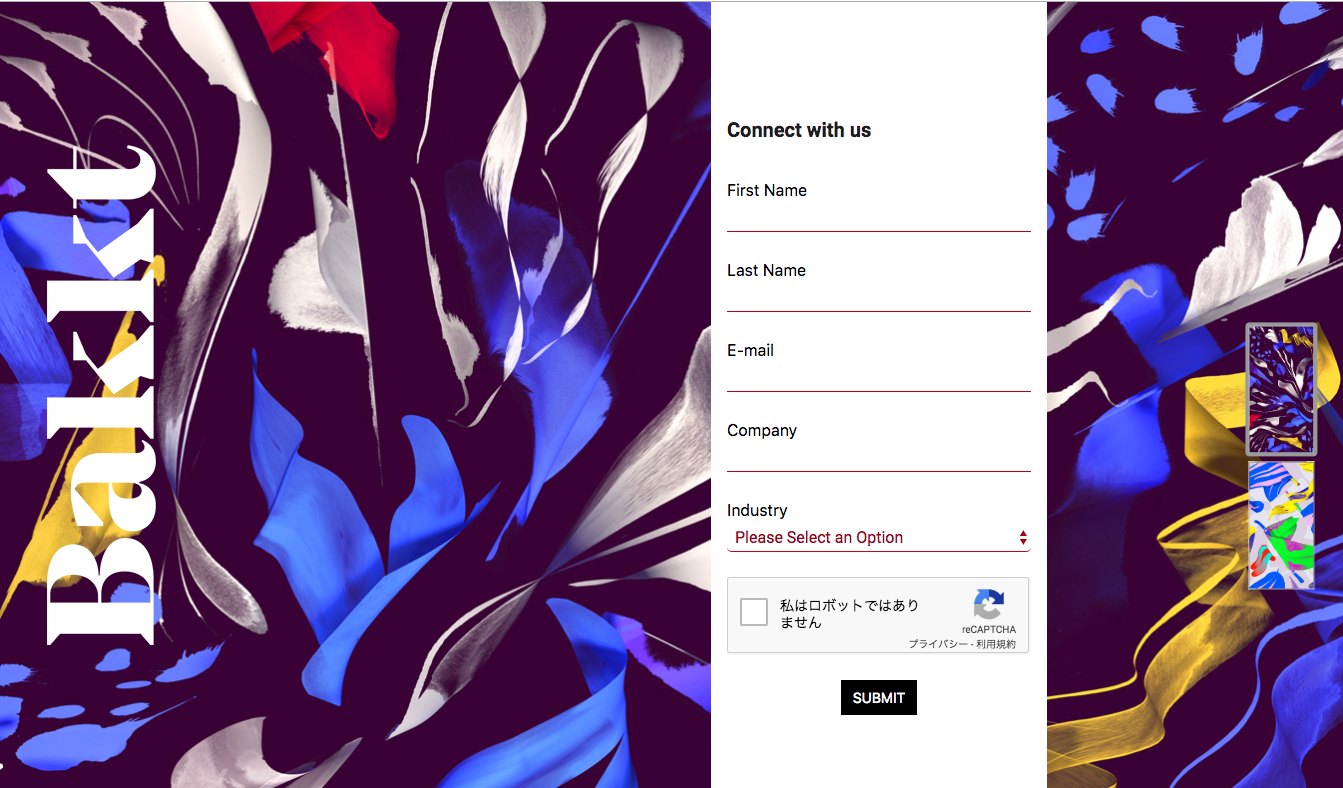This screenshot has height=788, width=1343.
Task: Open the reCAPTCHA 利用規約 link
Action: (996, 645)
